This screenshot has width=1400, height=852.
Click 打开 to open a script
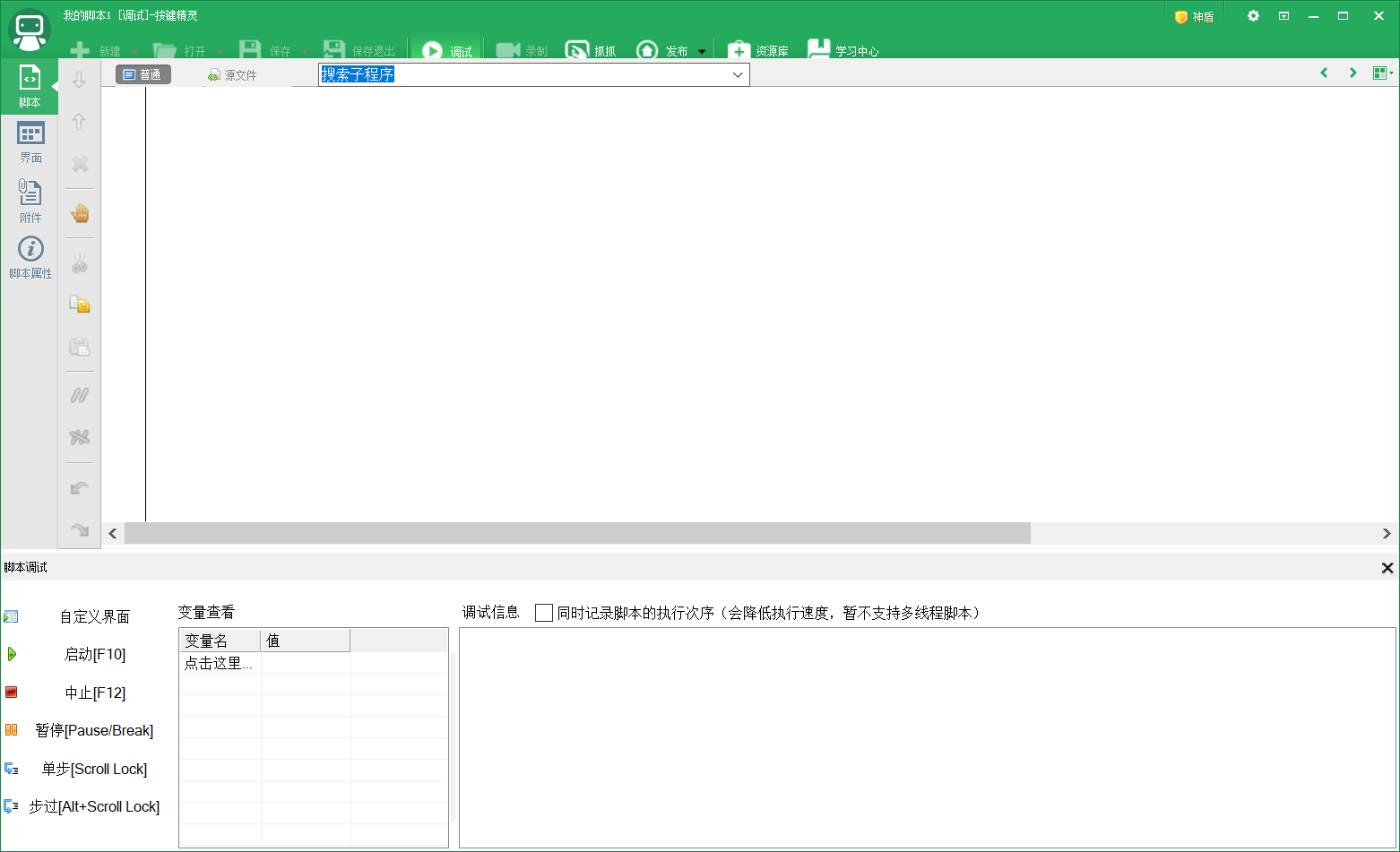coord(179,50)
